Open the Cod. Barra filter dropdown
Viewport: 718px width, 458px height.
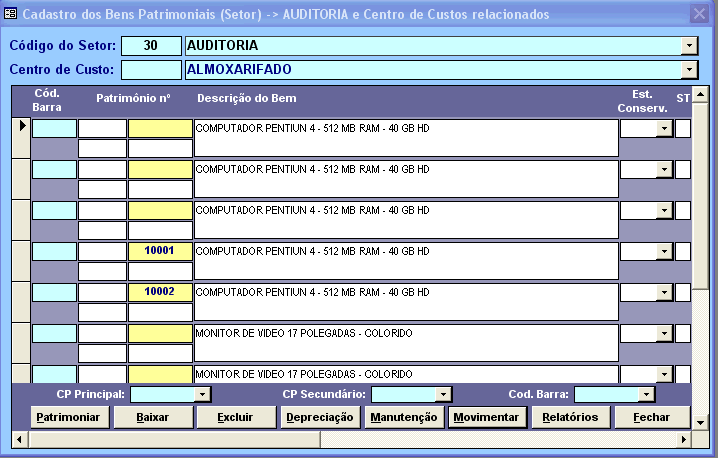click(x=661, y=395)
